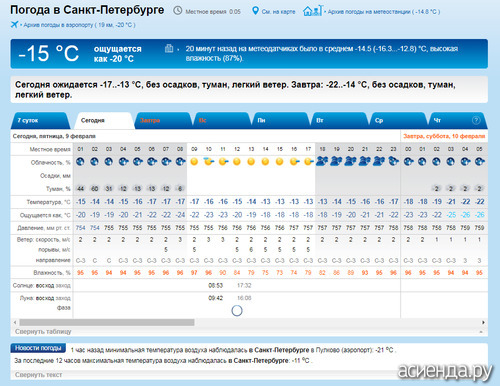The height and width of the screenshot is (386, 500).
Task: Click the cloudy icon for hour 18
Action: 322,161
